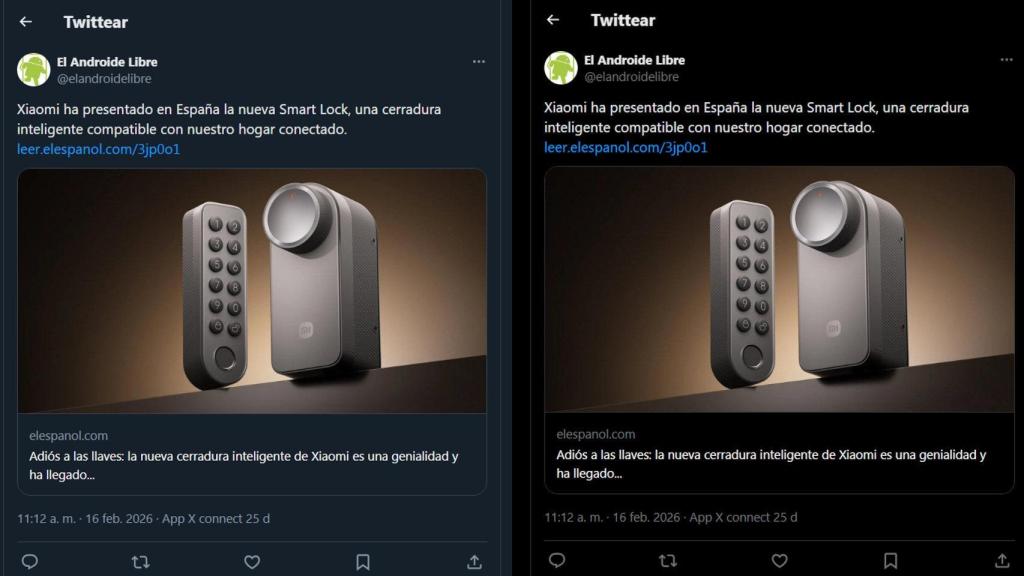Click the Twittear header title
This screenshot has height=576, width=1024.
point(94,21)
